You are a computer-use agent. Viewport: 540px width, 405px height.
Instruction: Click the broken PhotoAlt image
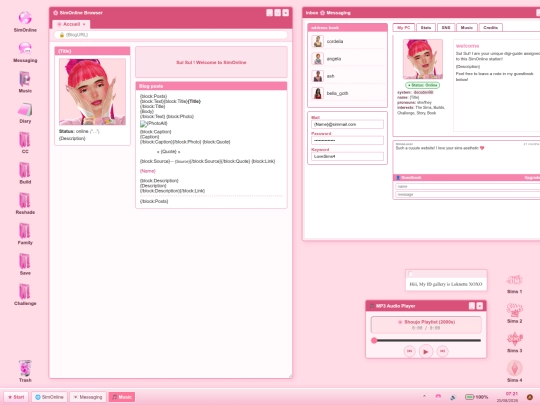coord(154,124)
